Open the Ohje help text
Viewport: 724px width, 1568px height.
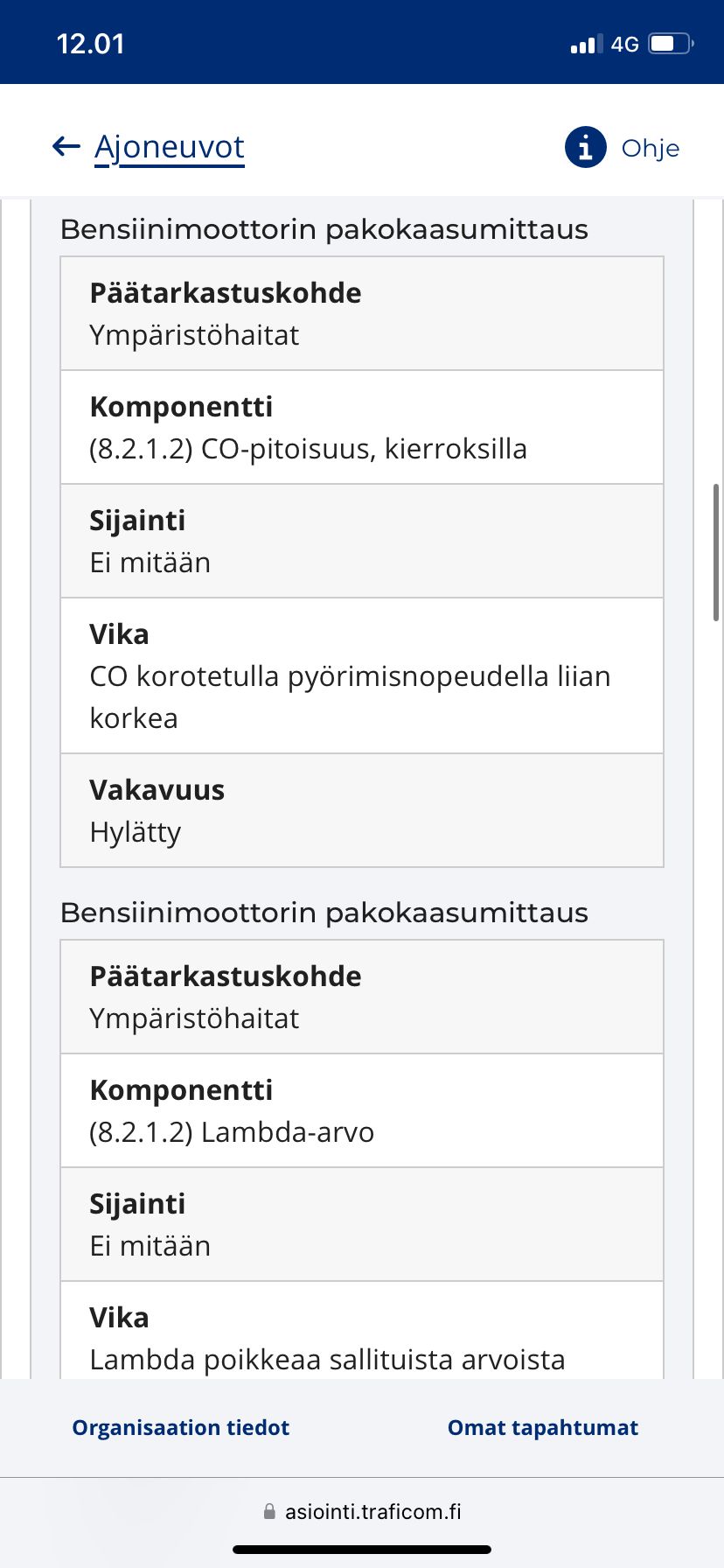[651, 148]
